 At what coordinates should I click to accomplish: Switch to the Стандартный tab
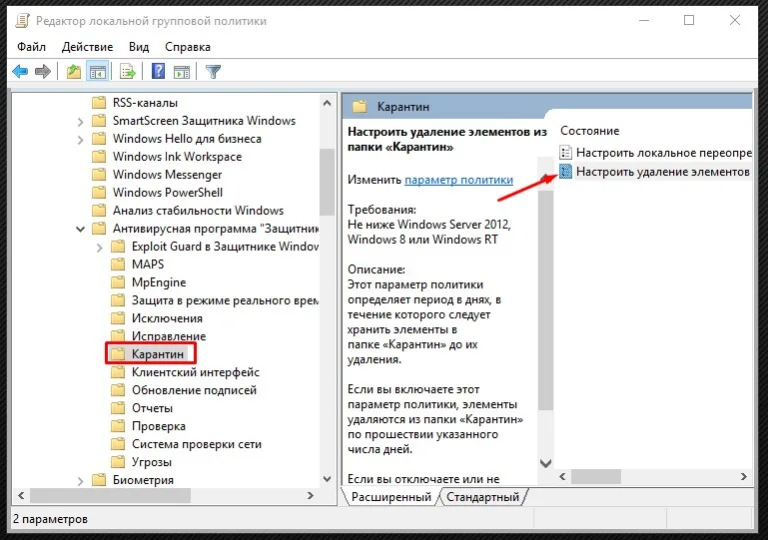482,497
